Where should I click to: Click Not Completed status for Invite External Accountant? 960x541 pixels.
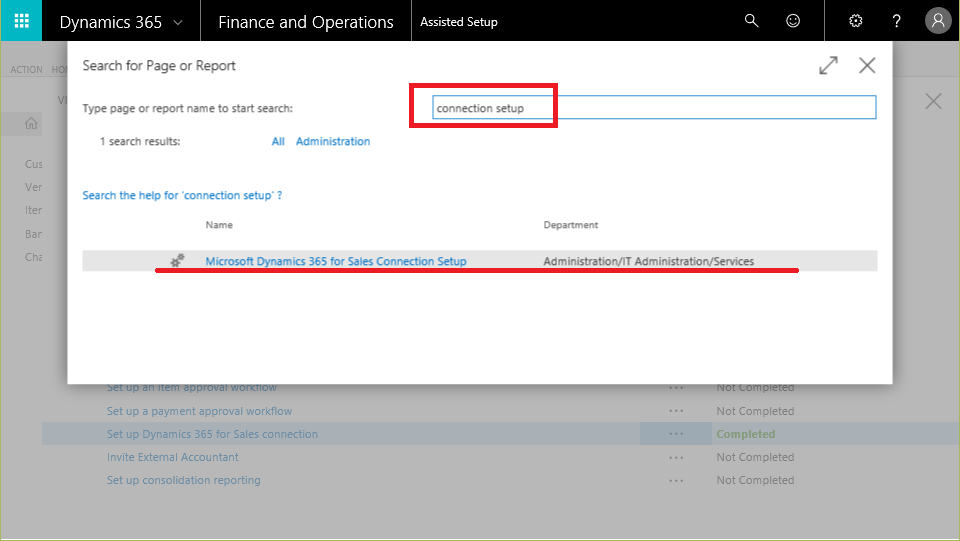(x=756, y=457)
